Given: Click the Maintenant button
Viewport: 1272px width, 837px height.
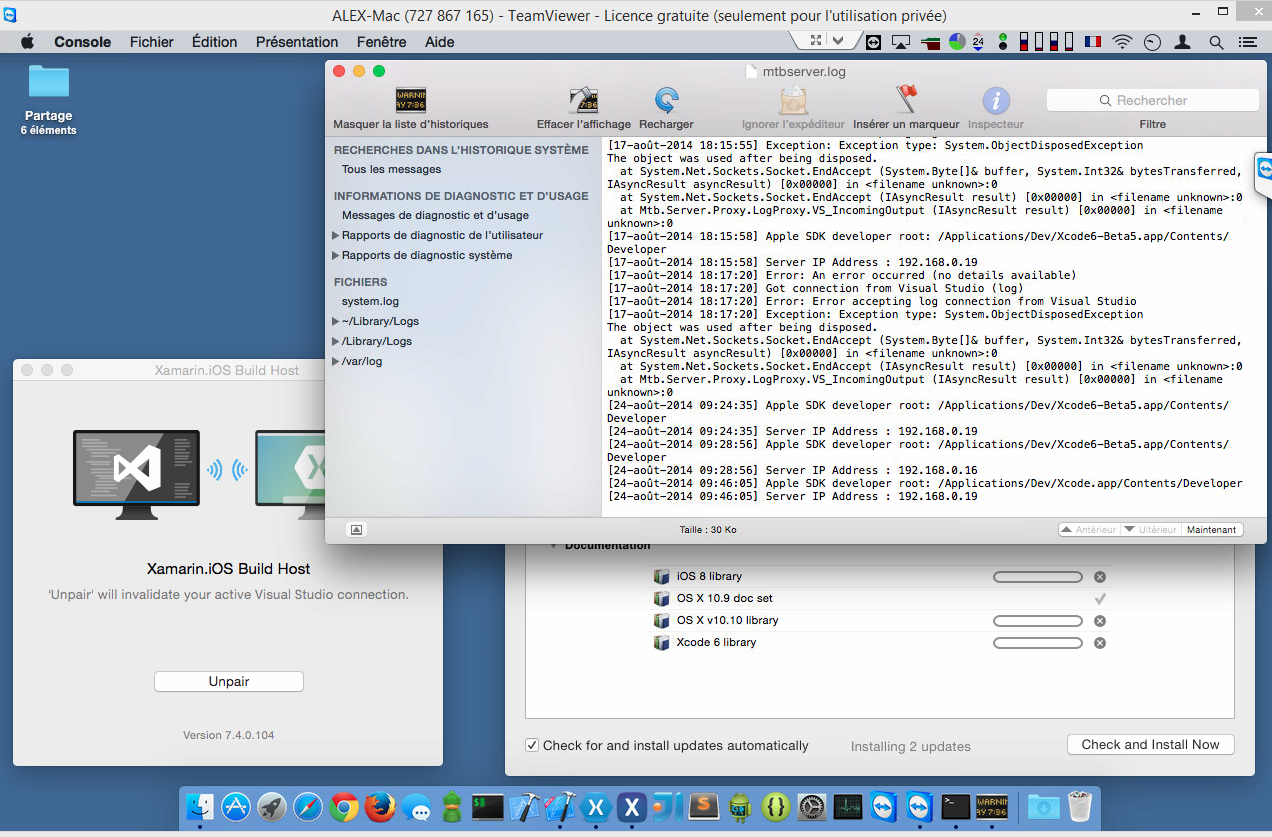Looking at the screenshot, I should 1212,529.
